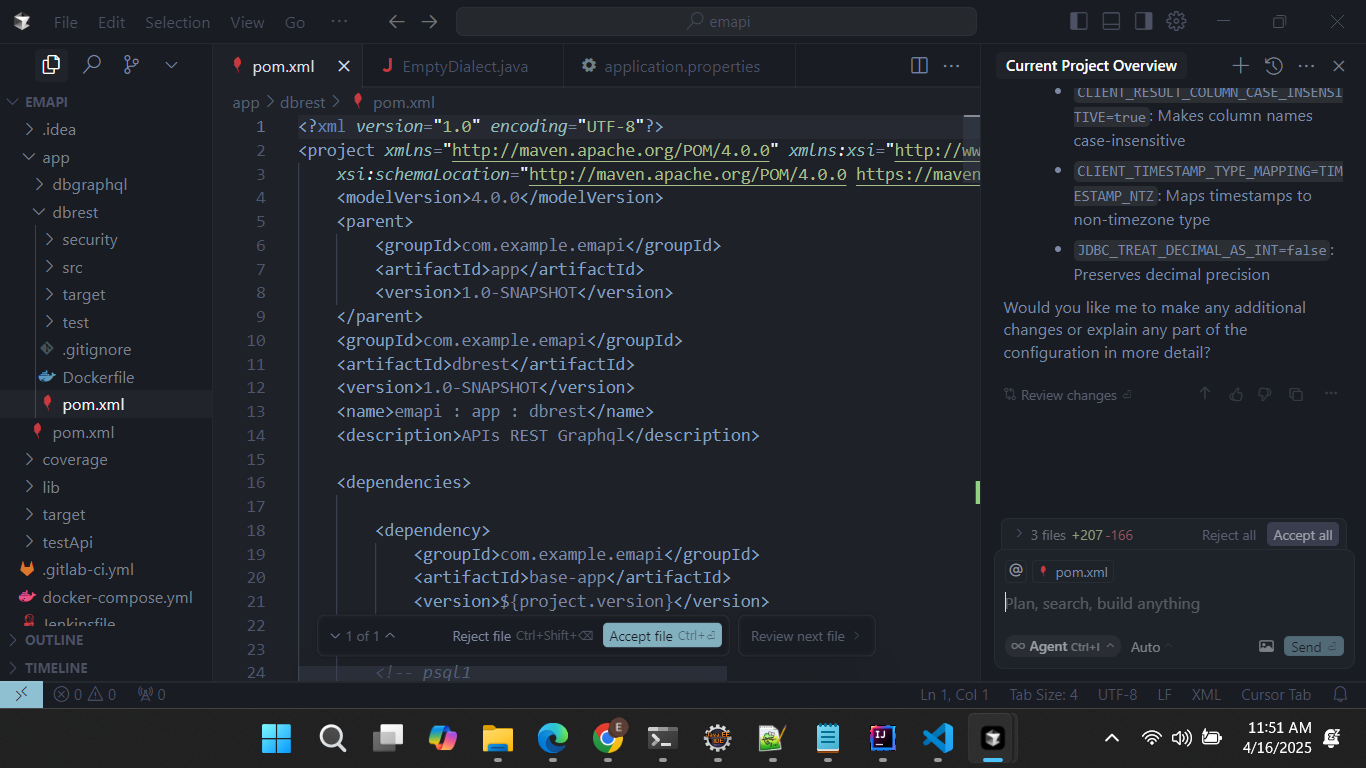The height and width of the screenshot is (768, 1366).
Task: Open the Search view in sidebar
Action: tap(92, 65)
